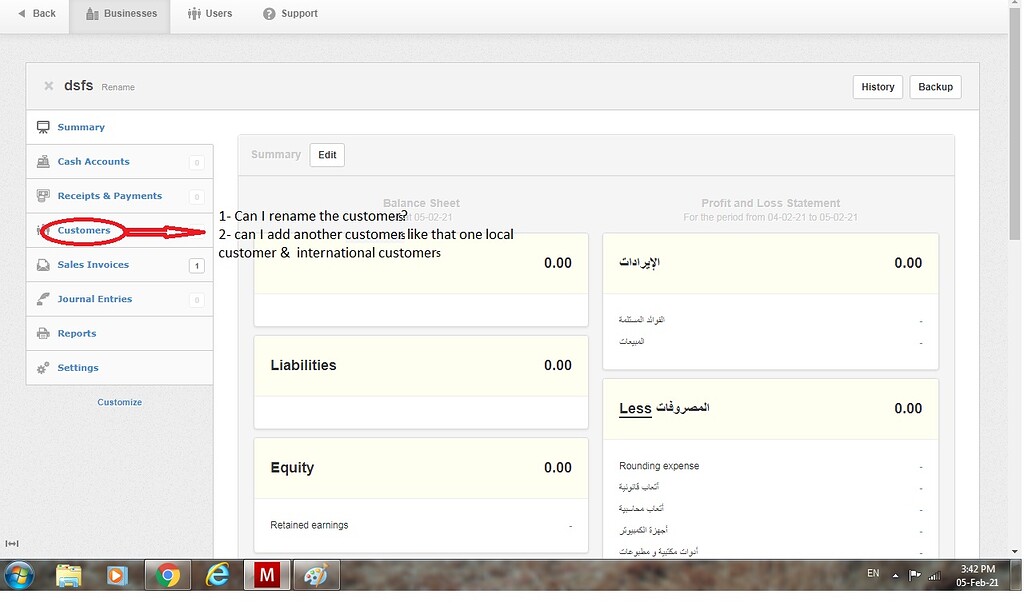Open the Customize link below the sidebar

pos(119,402)
